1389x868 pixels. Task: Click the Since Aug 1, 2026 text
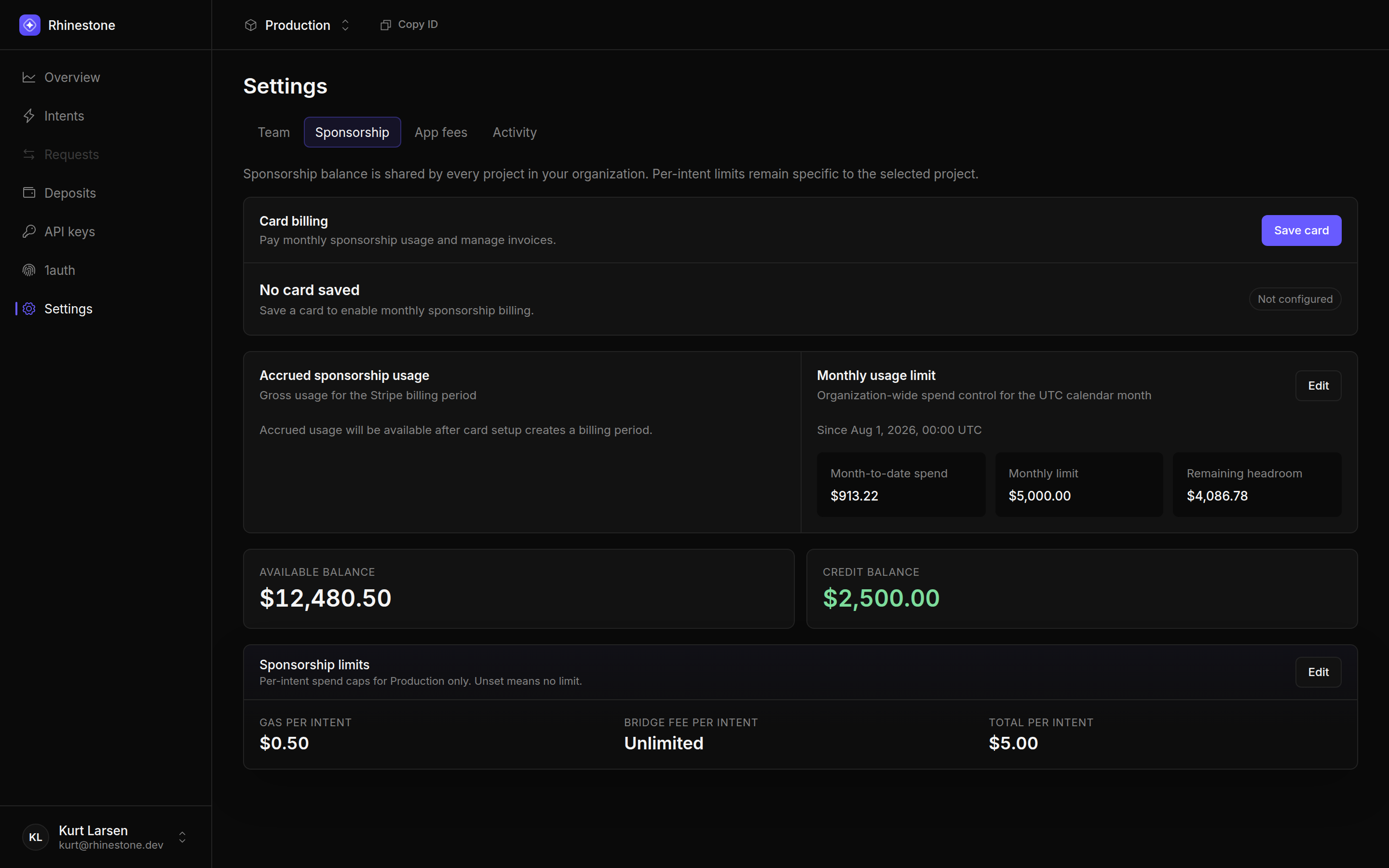click(899, 430)
